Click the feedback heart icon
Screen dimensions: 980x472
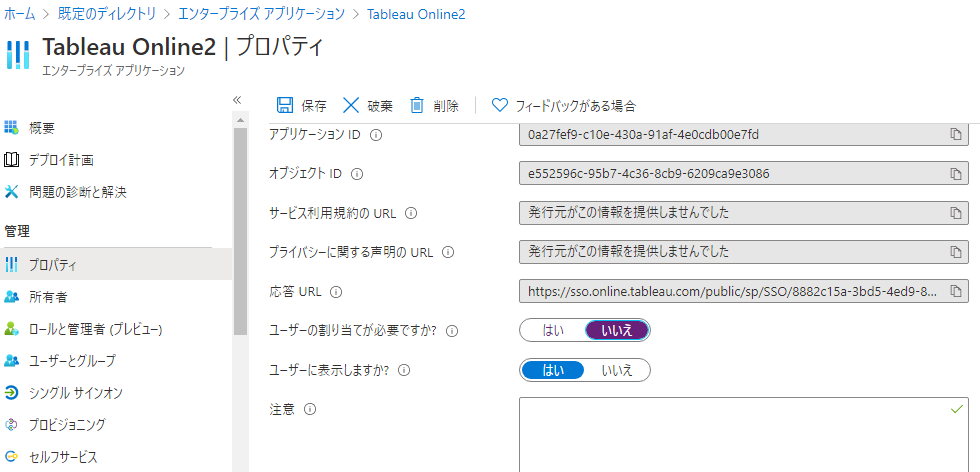tap(499, 105)
